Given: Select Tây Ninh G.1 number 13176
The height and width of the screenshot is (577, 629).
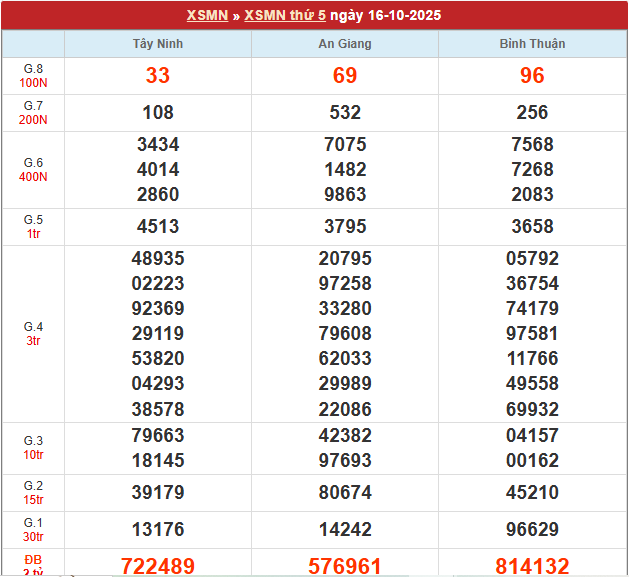Looking at the screenshot, I should pyautogui.click(x=158, y=529).
